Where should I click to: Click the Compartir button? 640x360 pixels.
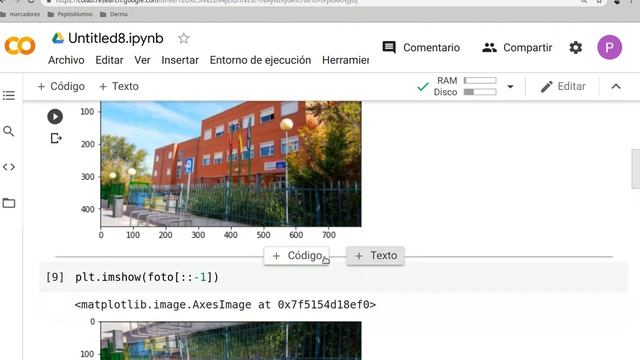[517, 47]
